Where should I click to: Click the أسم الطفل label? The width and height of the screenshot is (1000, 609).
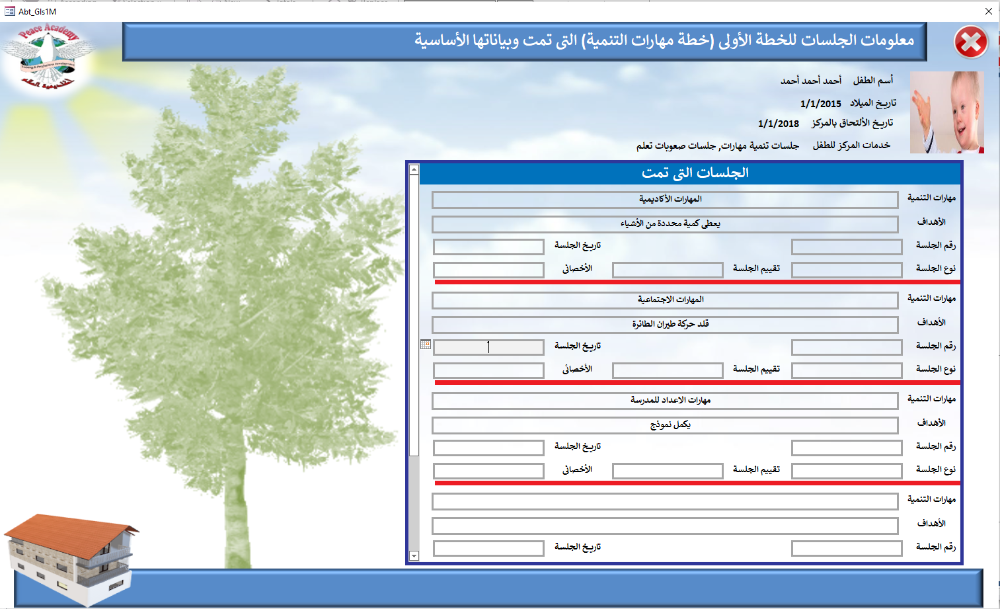(873, 80)
